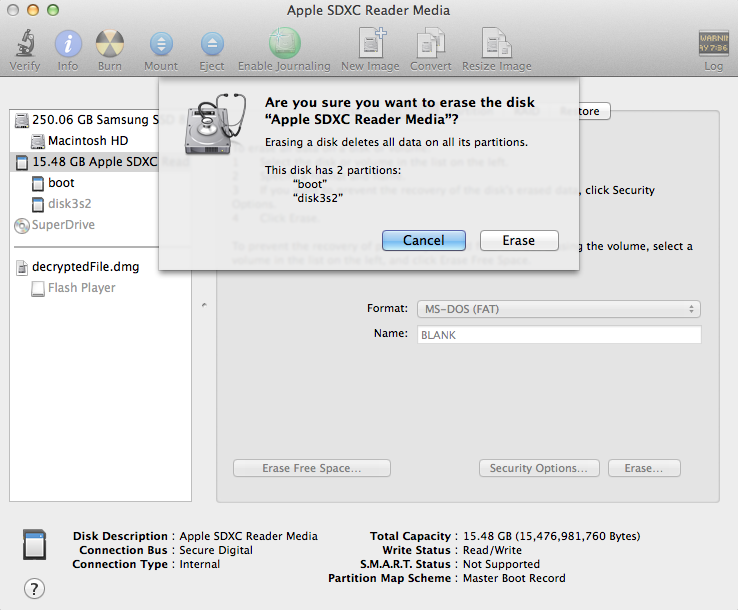Click the New Image toolbar icon
Screen dimensions: 738x610
pyautogui.click(x=372, y=43)
